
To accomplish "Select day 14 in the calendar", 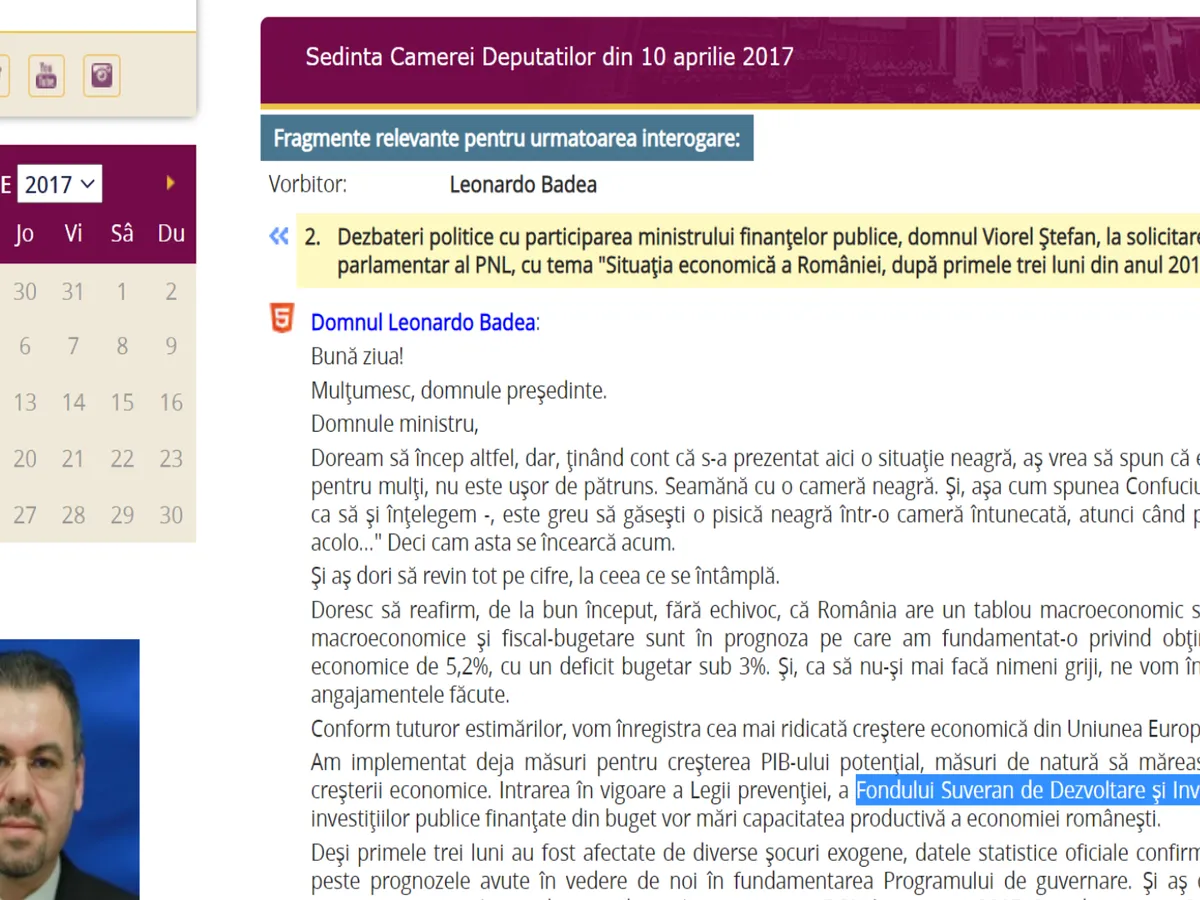I will click(x=73, y=403).
